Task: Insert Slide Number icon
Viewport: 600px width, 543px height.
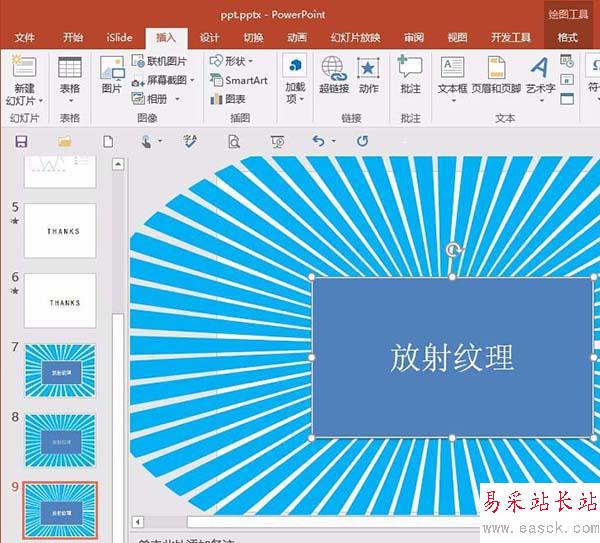Action: click(x=567, y=80)
